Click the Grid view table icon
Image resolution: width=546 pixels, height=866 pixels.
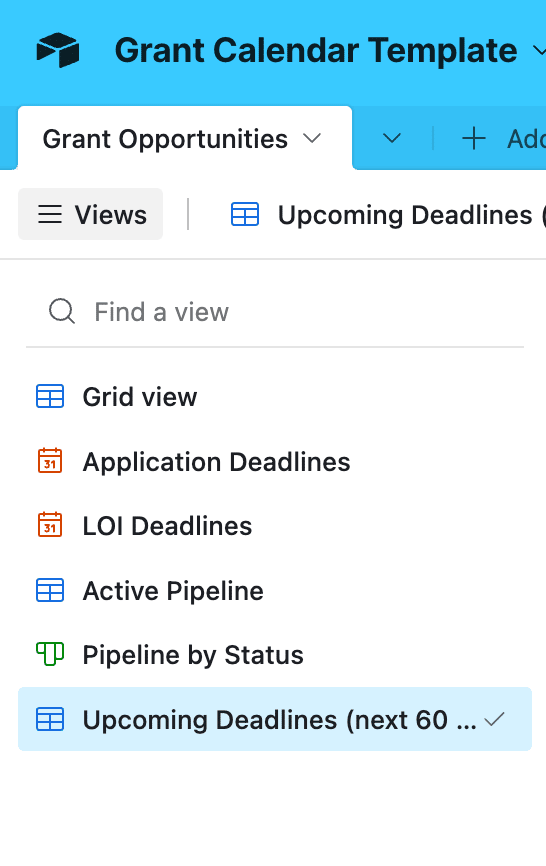[50, 397]
